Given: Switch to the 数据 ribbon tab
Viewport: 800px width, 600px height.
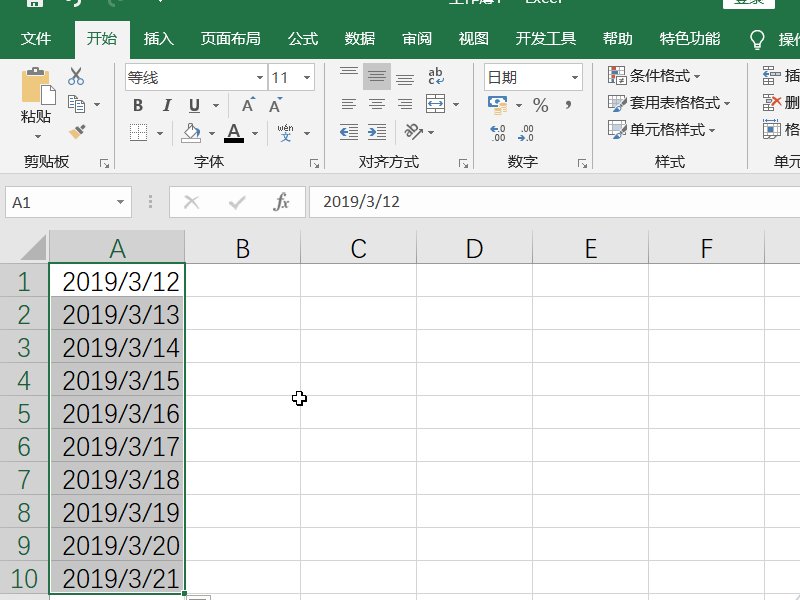Looking at the screenshot, I should tap(357, 38).
